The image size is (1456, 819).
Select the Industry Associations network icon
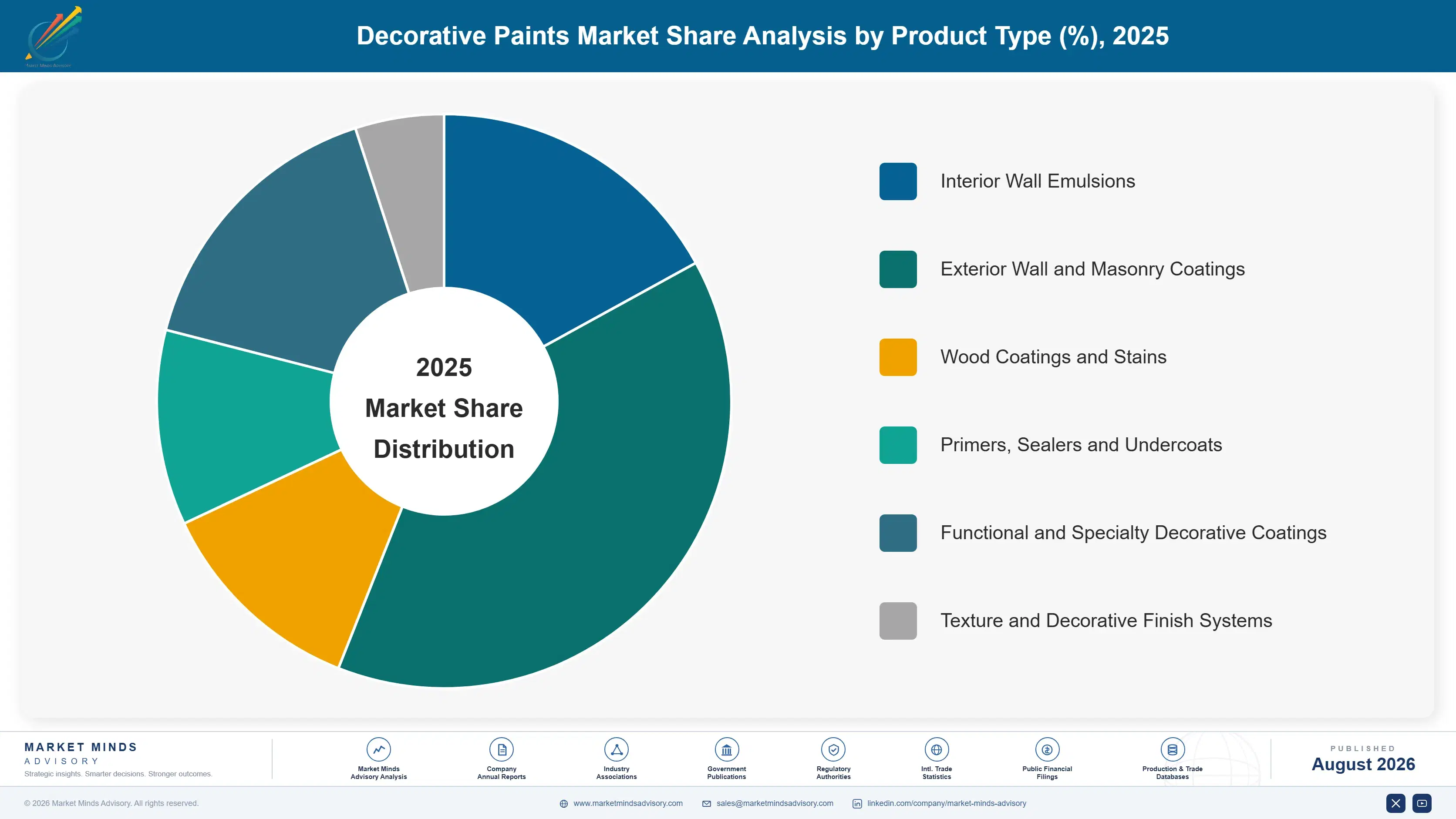[616, 749]
